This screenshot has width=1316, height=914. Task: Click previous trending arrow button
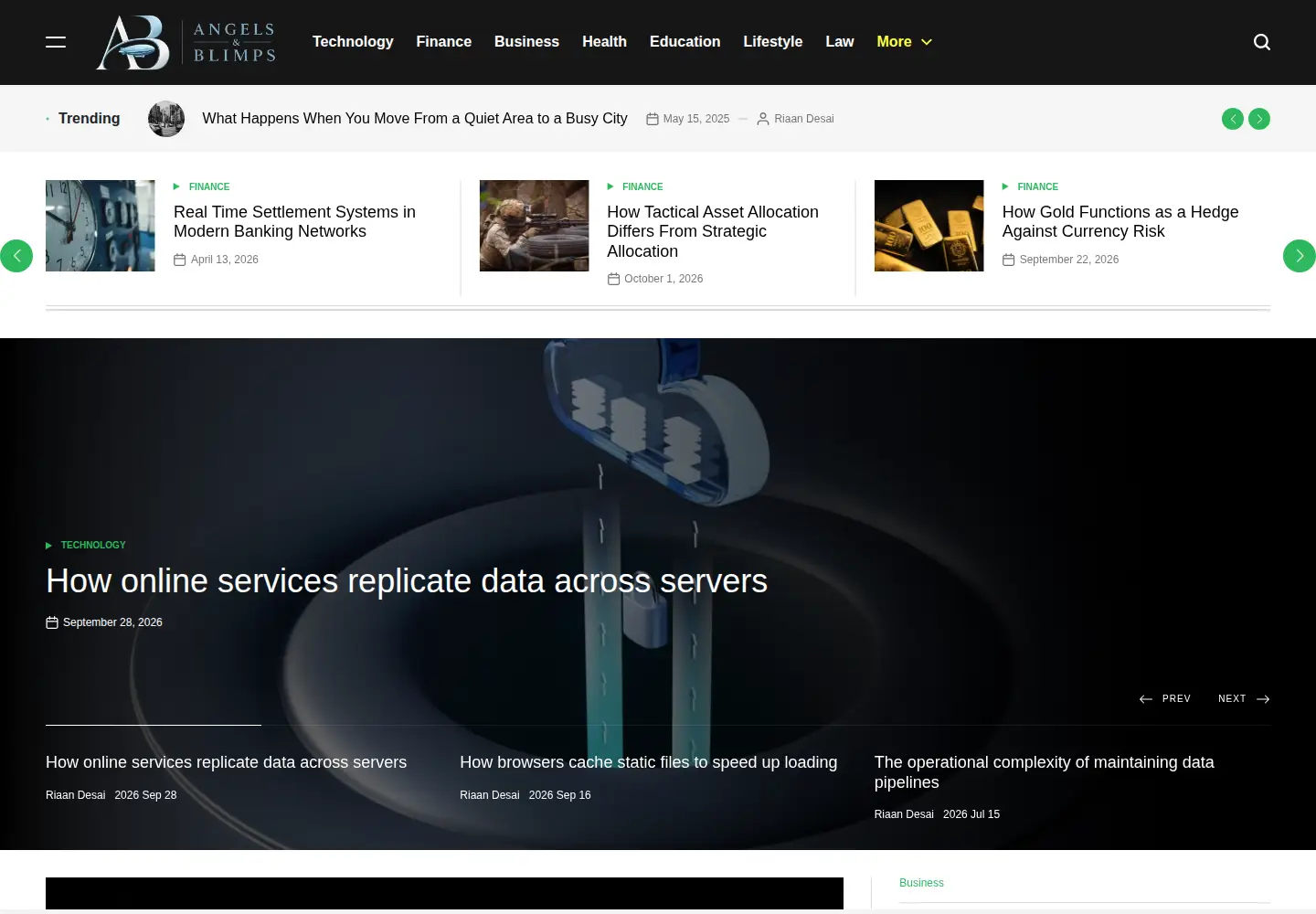[1233, 119]
